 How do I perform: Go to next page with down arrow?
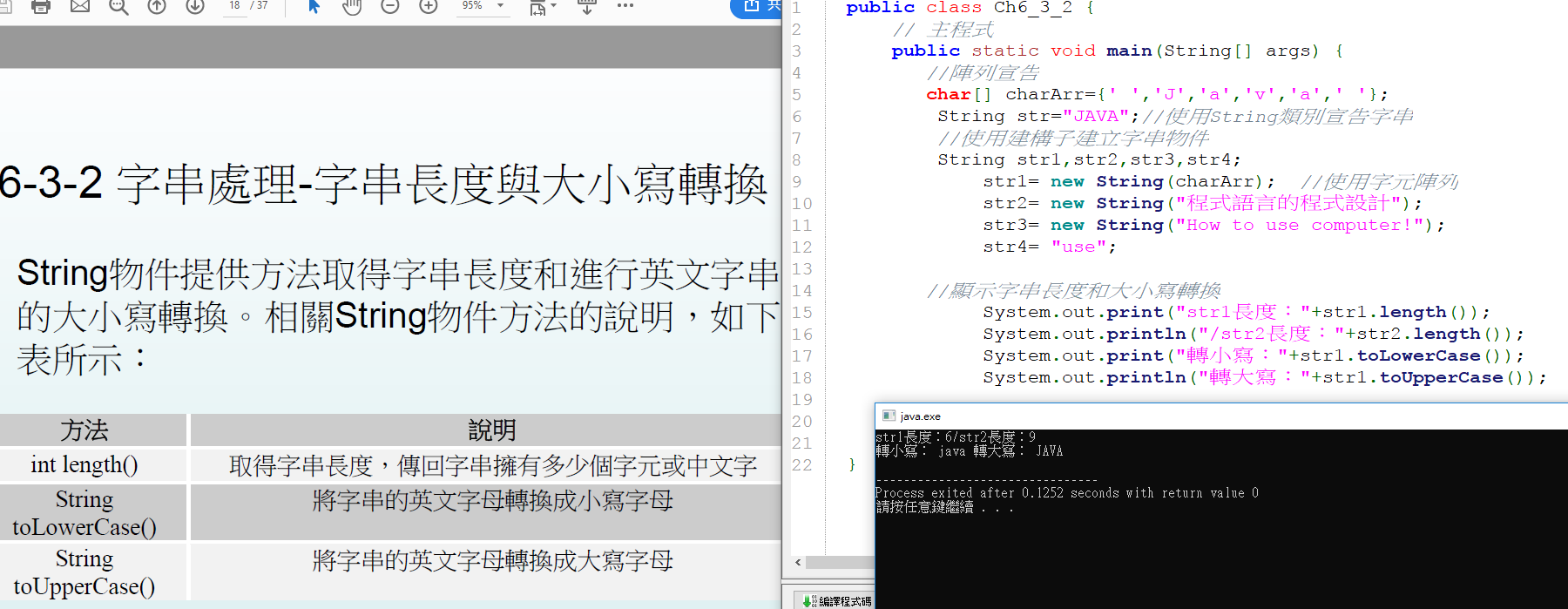click(x=195, y=7)
